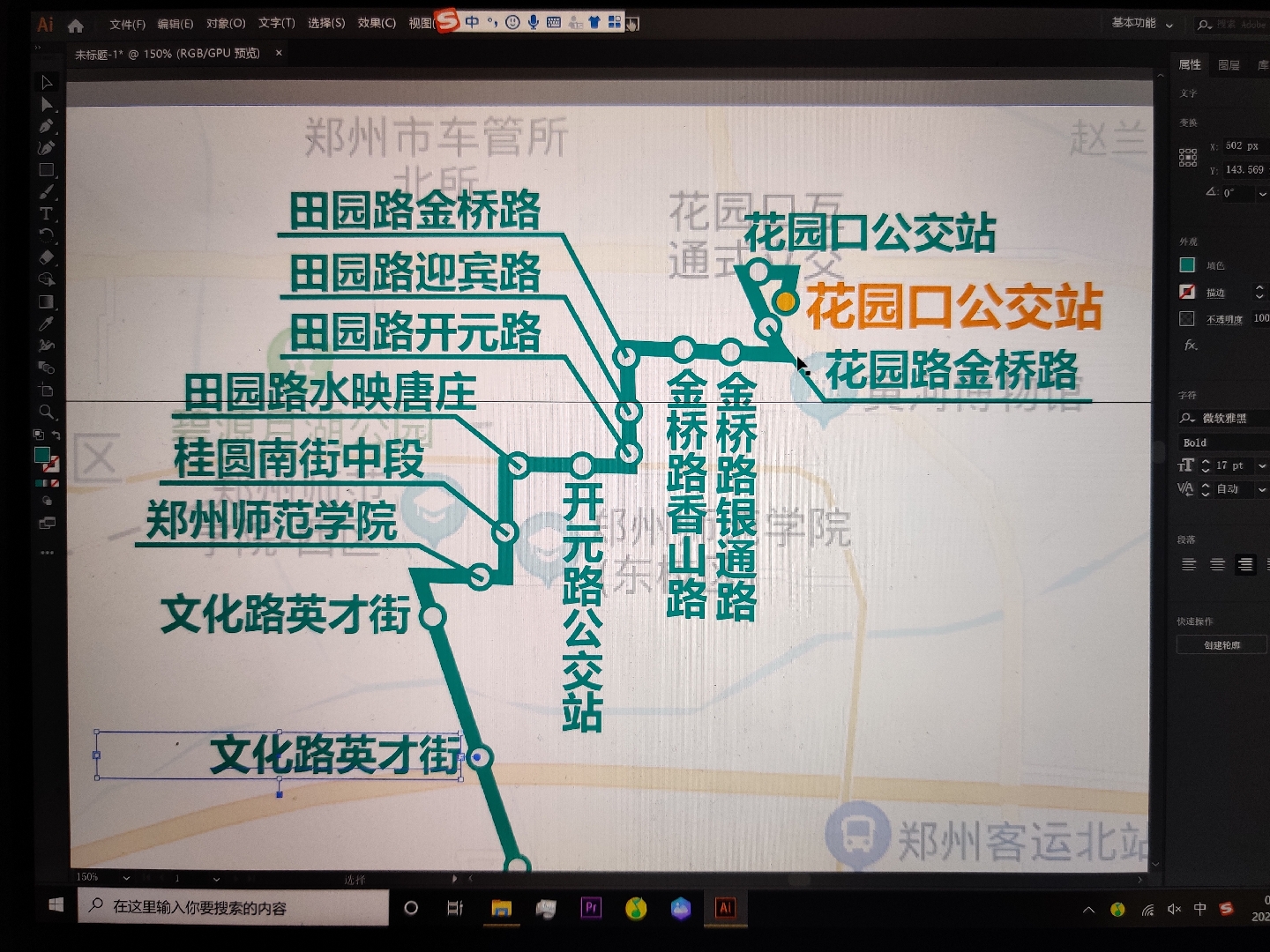
Task: Open the font style Bold dropdown
Action: 1224,443
